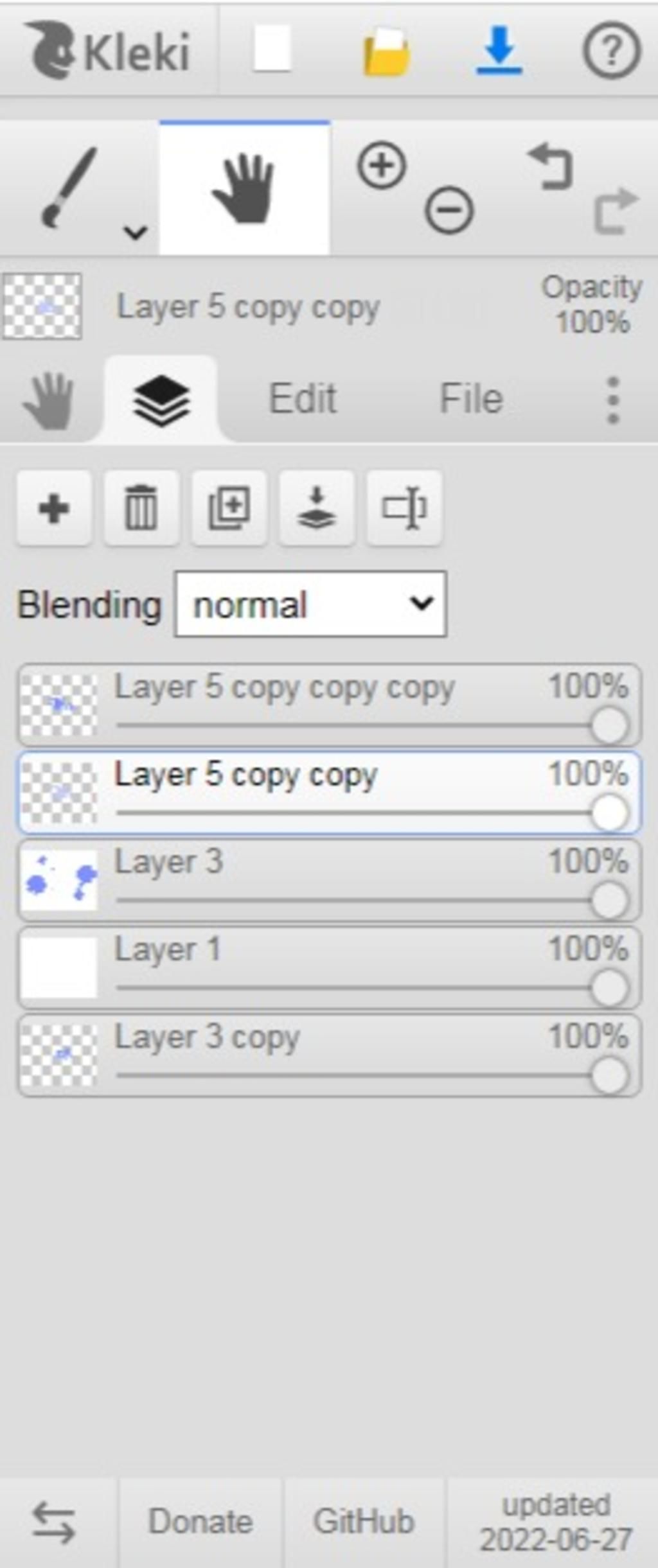Switch to the File tab
Screen dimensions: 658x1568
[x=471, y=399]
